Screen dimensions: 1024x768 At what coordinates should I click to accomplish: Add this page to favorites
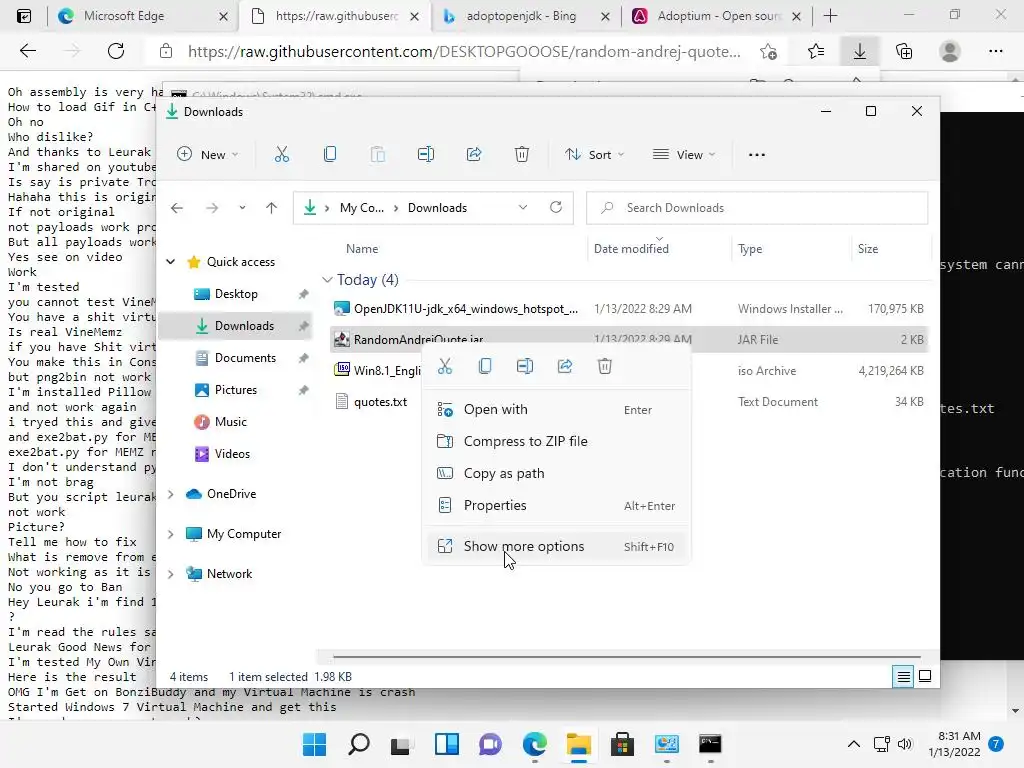tap(769, 51)
